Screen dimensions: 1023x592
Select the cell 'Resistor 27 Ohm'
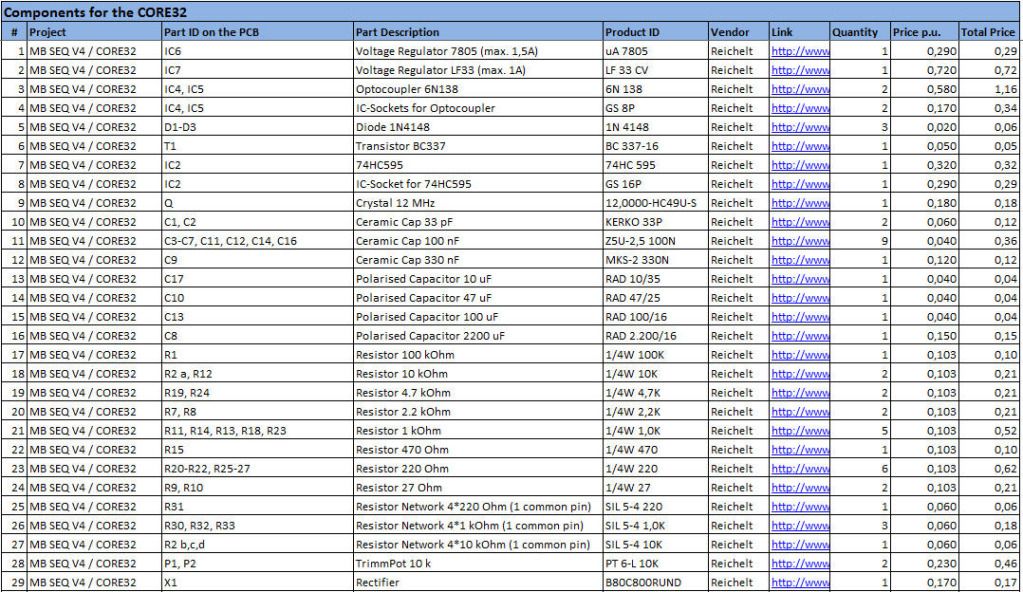[478, 486]
